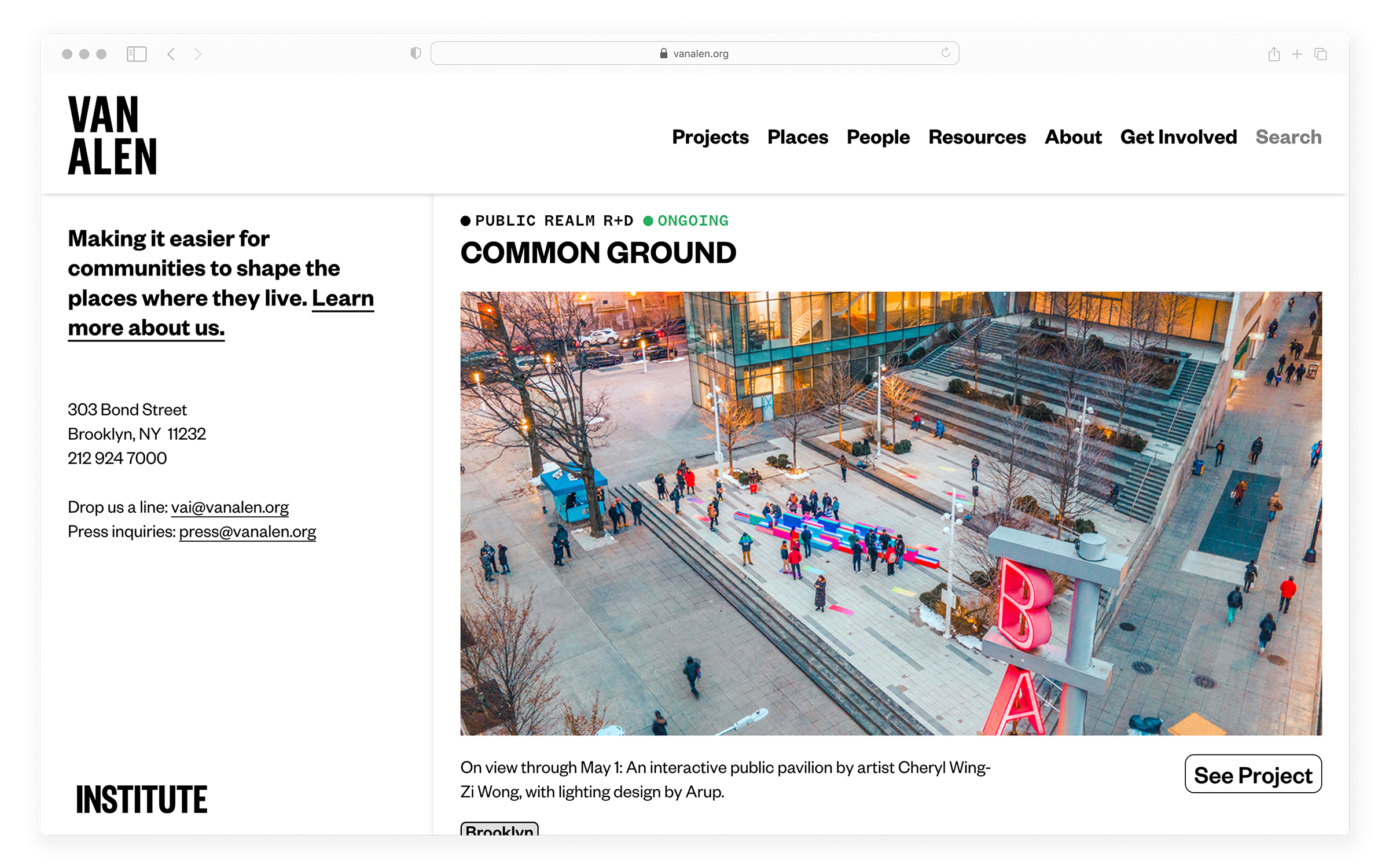The width and height of the screenshot is (1389, 868).
Task: Select Resources in the navigation
Action: [977, 137]
